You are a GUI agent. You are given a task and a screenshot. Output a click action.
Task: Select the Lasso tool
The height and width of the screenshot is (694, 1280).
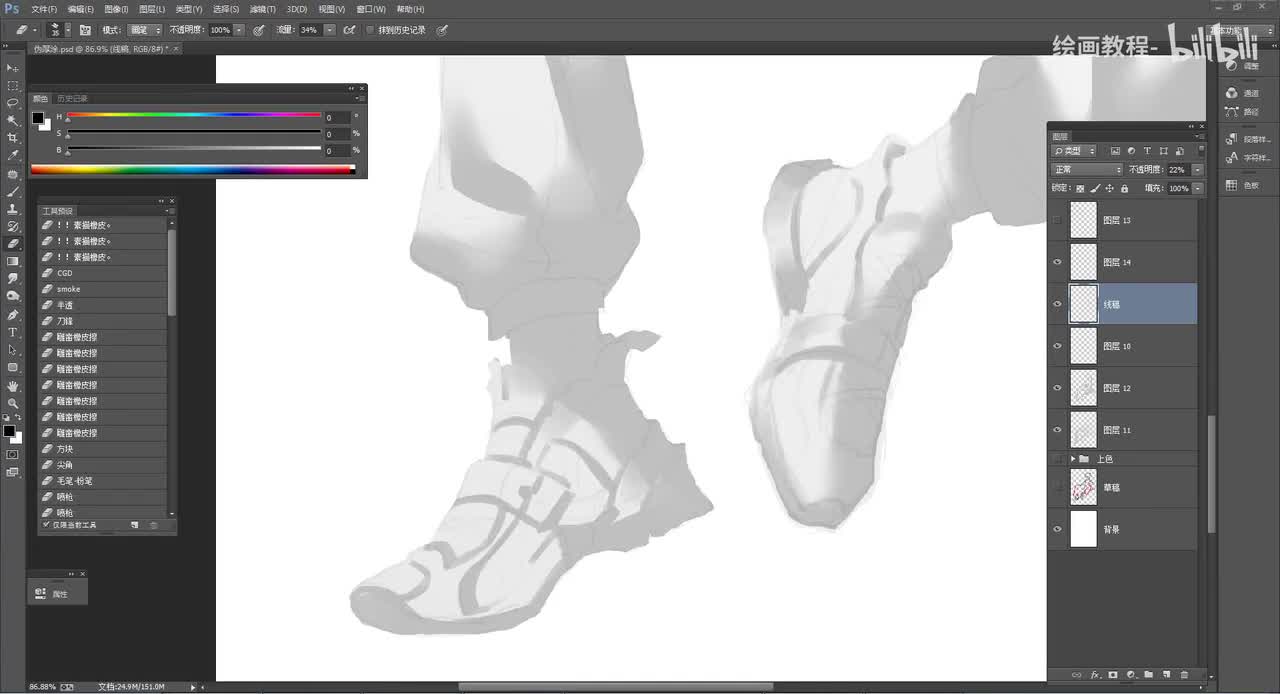[13, 103]
